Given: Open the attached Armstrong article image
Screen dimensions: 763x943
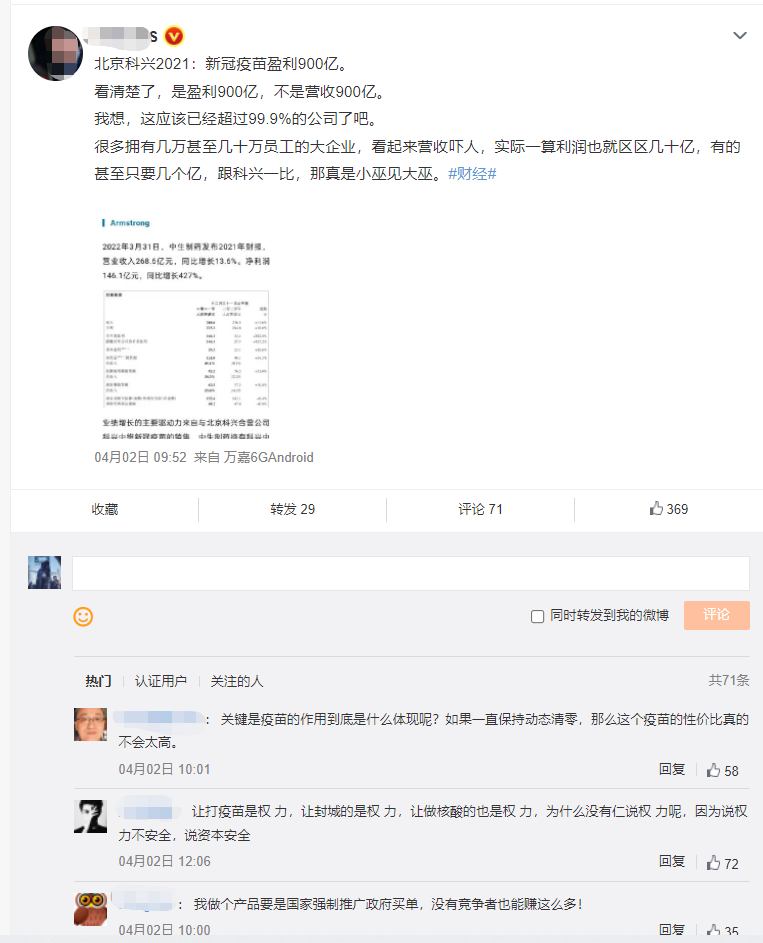Looking at the screenshot, I should [x=185, y=328].
